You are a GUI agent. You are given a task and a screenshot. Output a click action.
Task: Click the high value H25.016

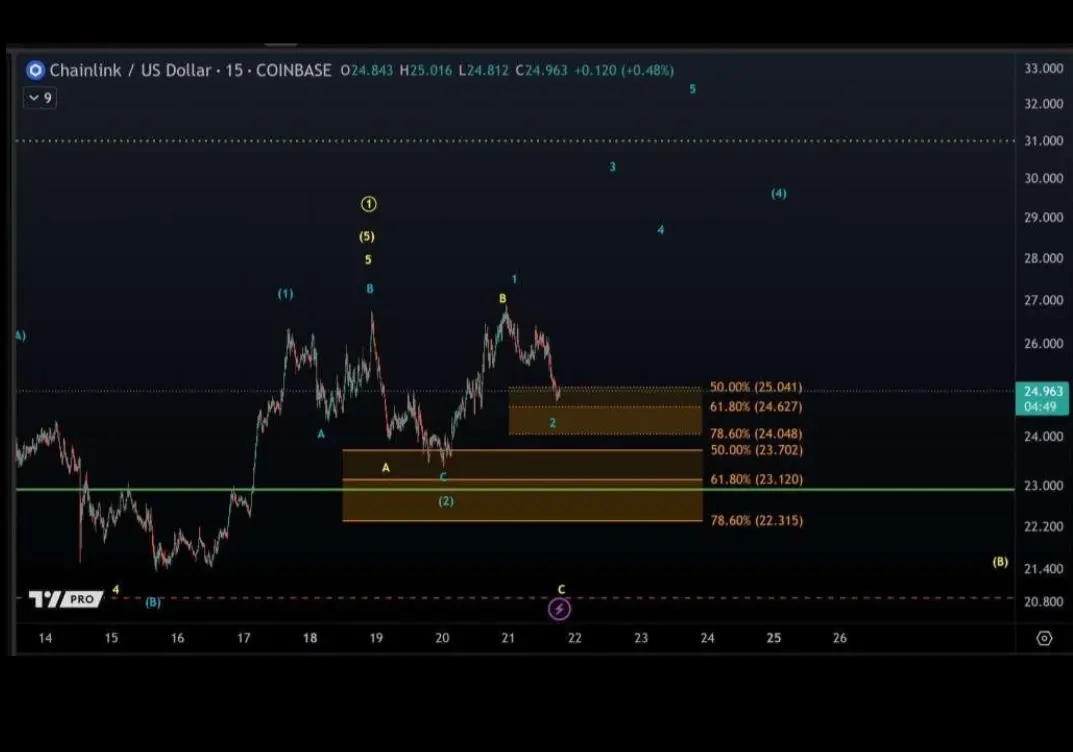click(426, 70)
